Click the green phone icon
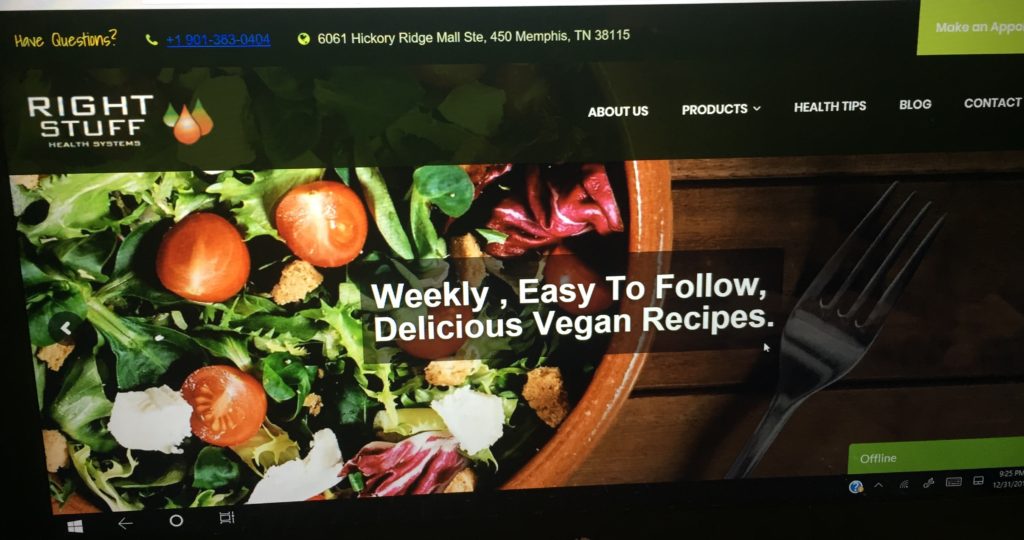 click(152, 40)
